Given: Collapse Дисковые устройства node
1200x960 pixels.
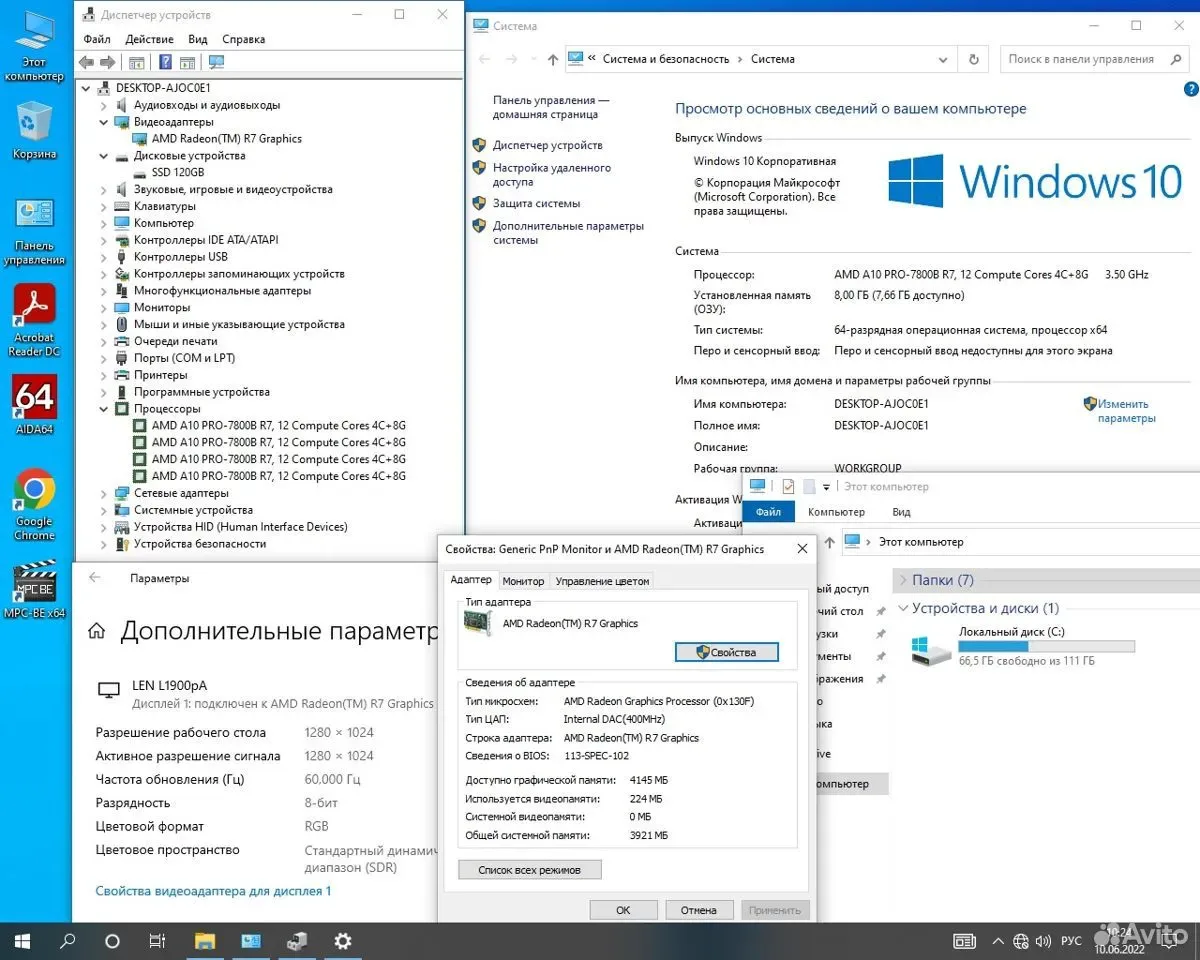Looking at the screenshot, I should pos(104,156).
